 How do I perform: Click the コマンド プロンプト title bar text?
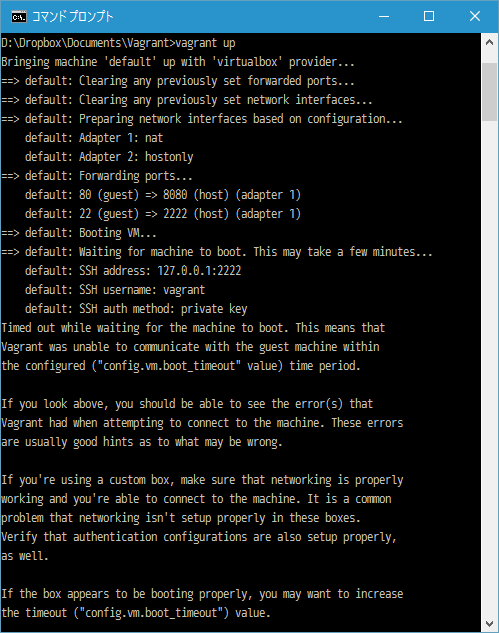tap(73, 17)
